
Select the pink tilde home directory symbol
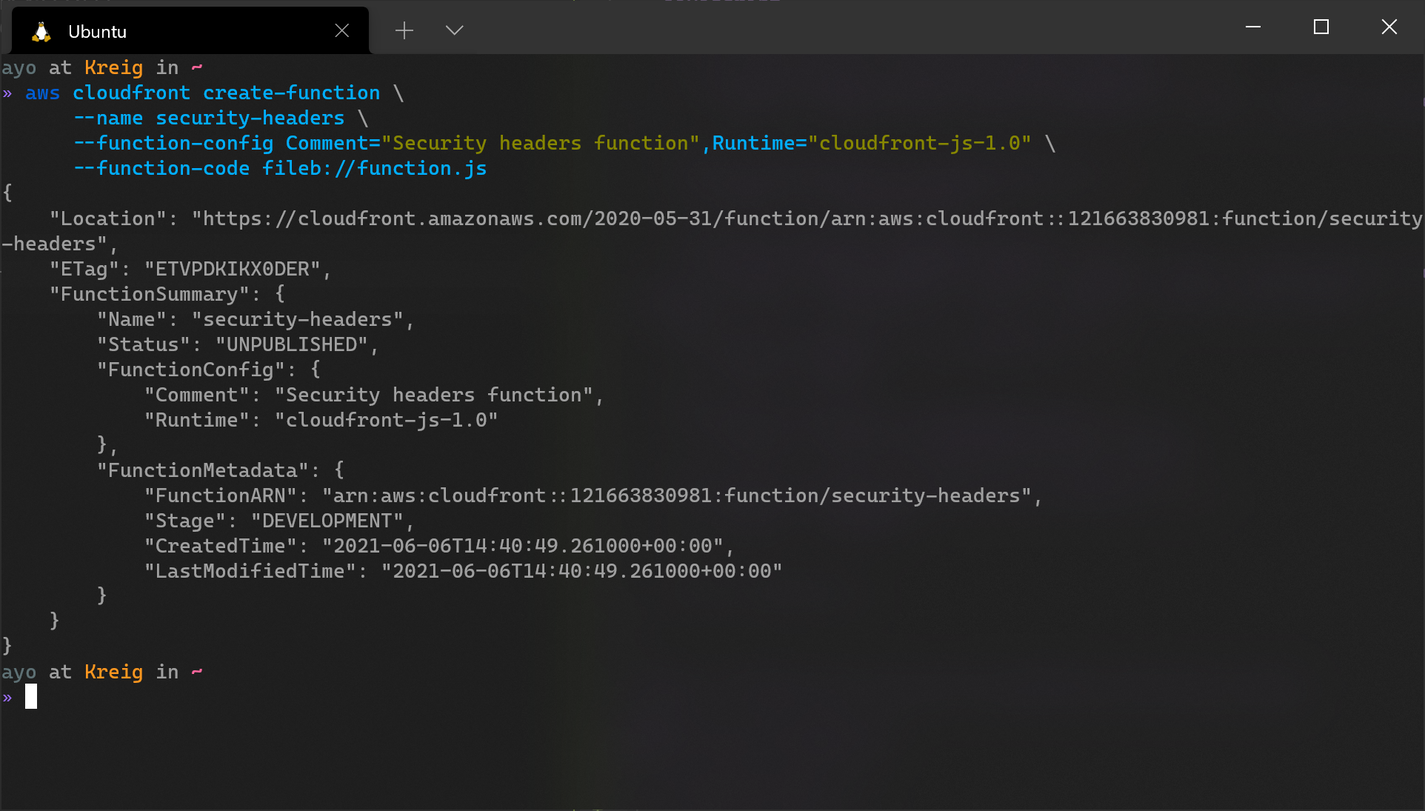(x=196, y=67)
